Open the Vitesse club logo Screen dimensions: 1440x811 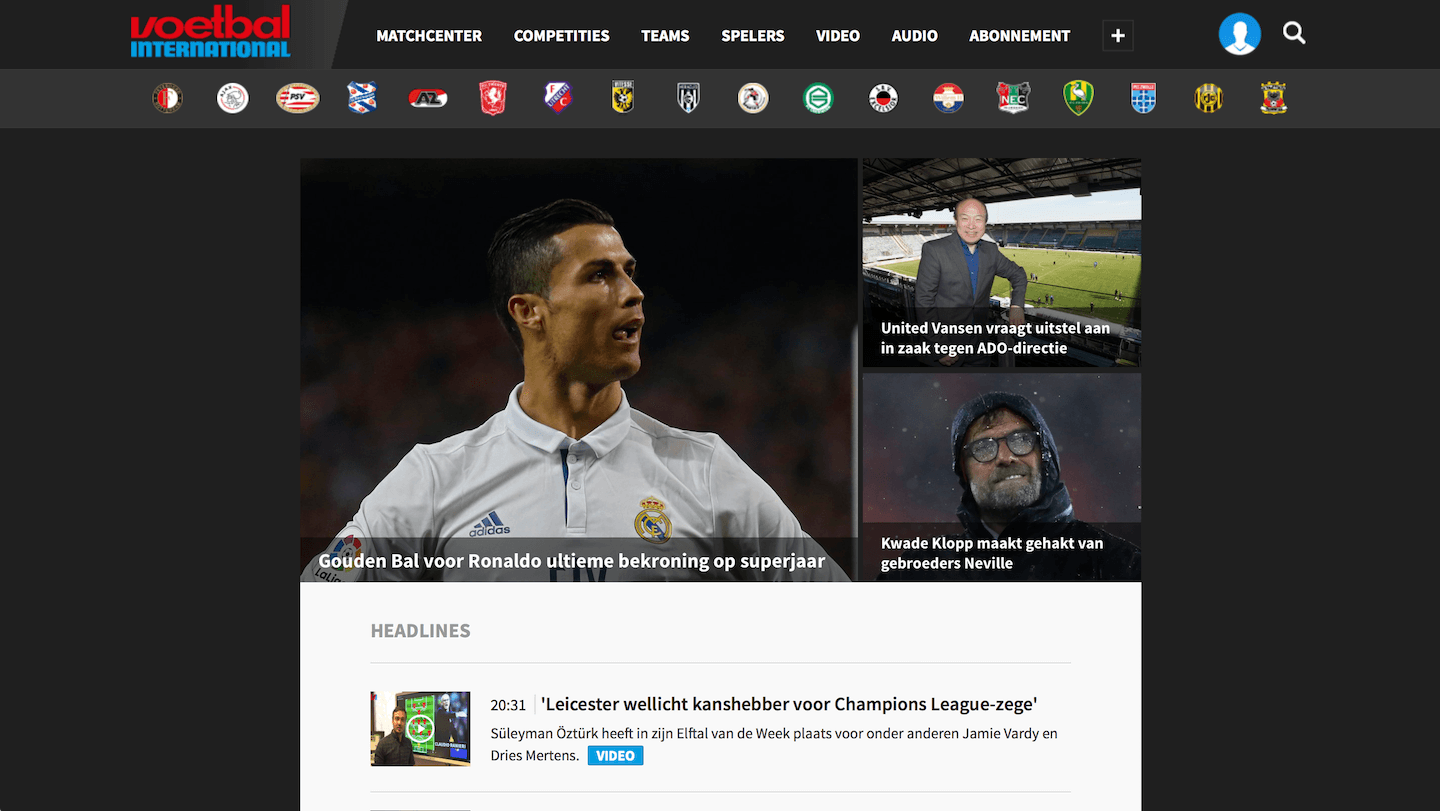pyautogui.click(x=623, y=98)
